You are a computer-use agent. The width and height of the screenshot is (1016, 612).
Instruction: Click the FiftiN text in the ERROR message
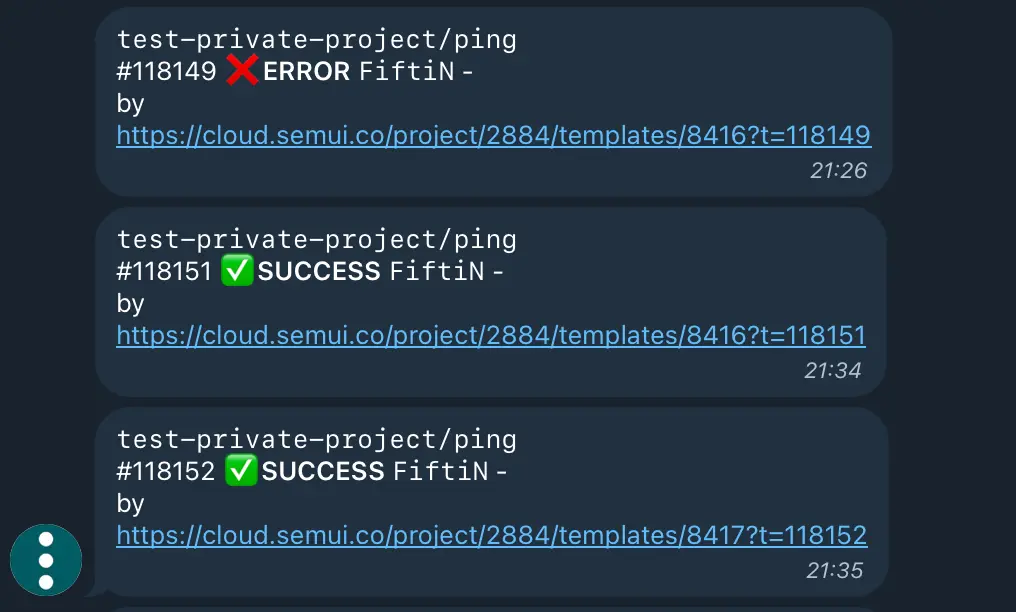pyautogui.click(x=407, y=71)
